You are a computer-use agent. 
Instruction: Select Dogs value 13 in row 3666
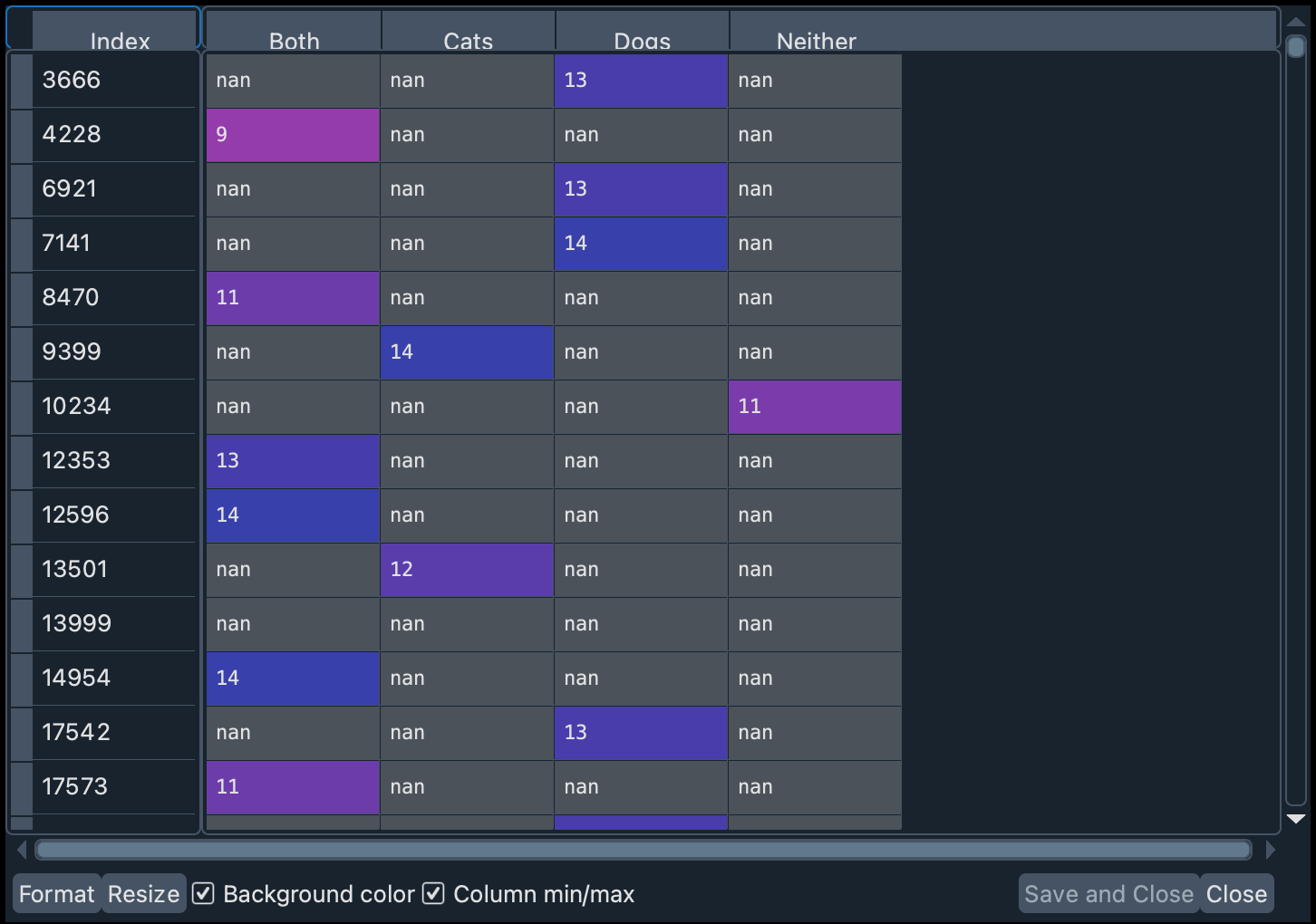pyautogui.click(x=640, y=81)
